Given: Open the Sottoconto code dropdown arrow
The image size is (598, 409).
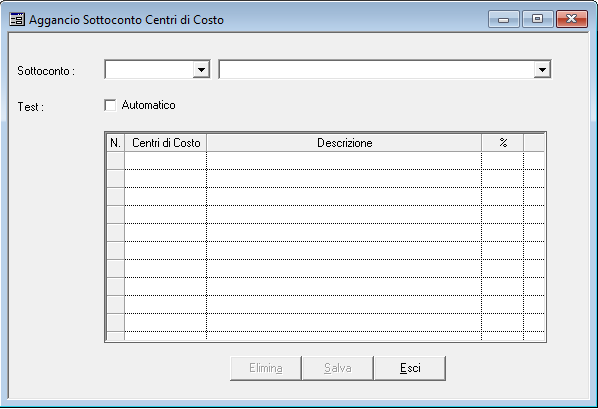Looking at the screenshot, I should click(x=201, y=69).
